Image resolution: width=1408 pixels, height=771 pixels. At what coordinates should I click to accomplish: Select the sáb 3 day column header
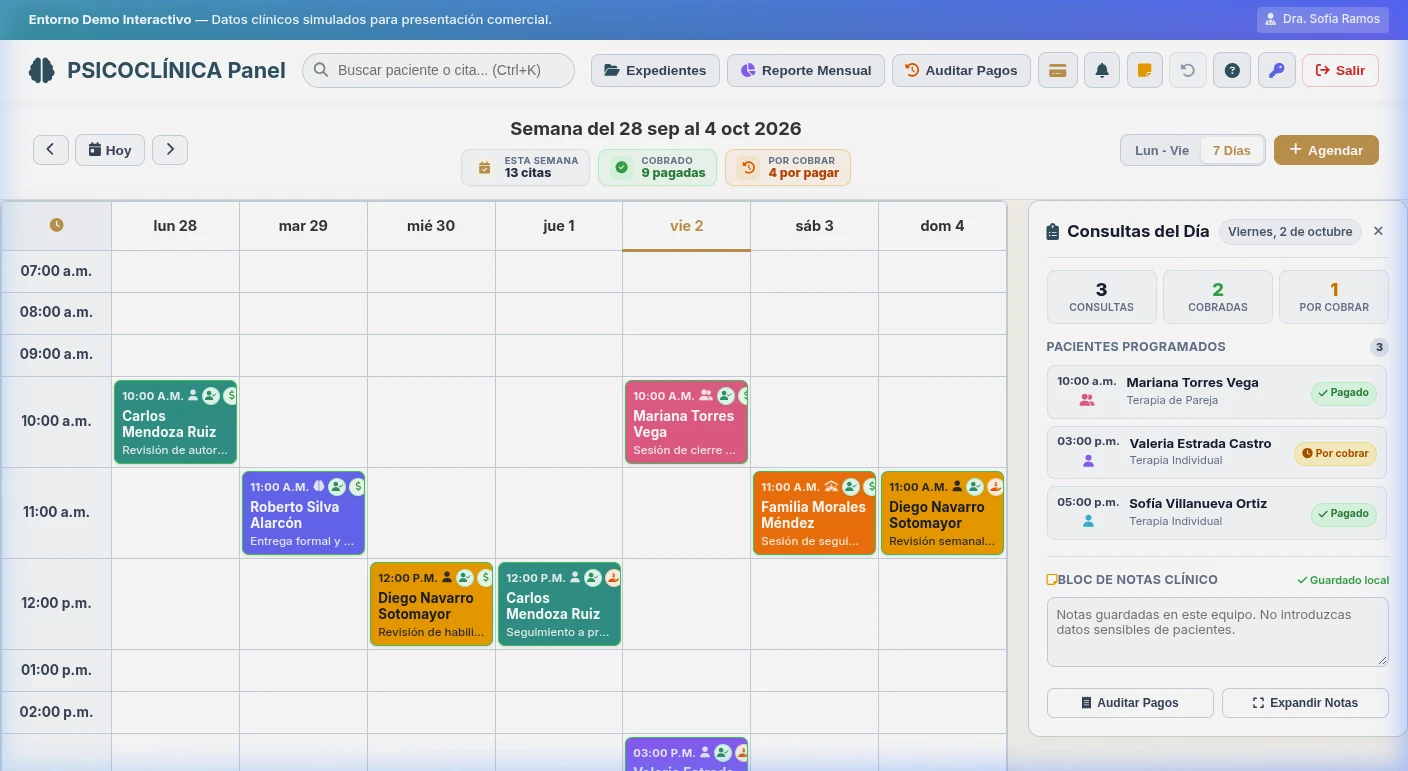[815, 226]
